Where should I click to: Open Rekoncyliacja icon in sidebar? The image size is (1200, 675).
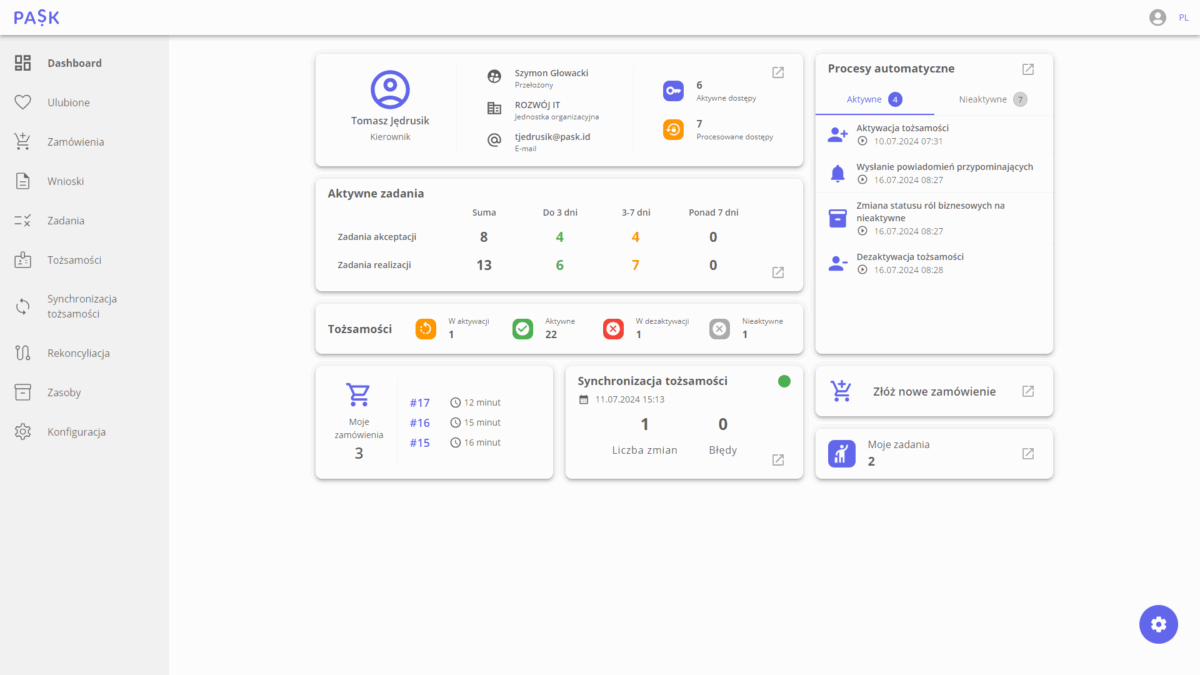coord(23,353)
